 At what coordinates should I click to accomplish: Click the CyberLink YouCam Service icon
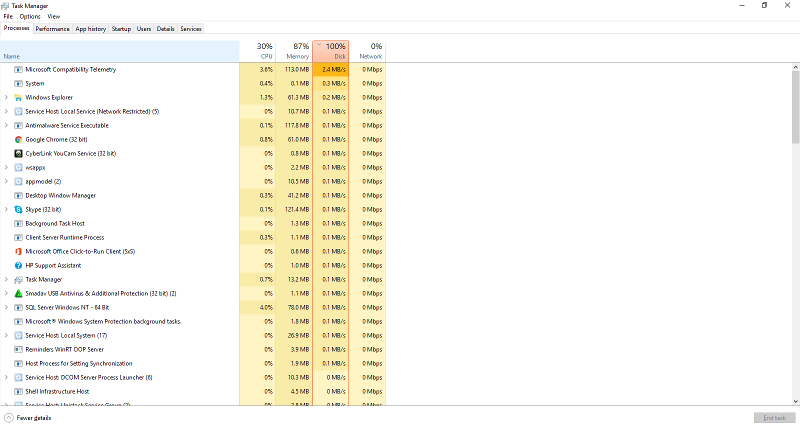coord(18,154)
